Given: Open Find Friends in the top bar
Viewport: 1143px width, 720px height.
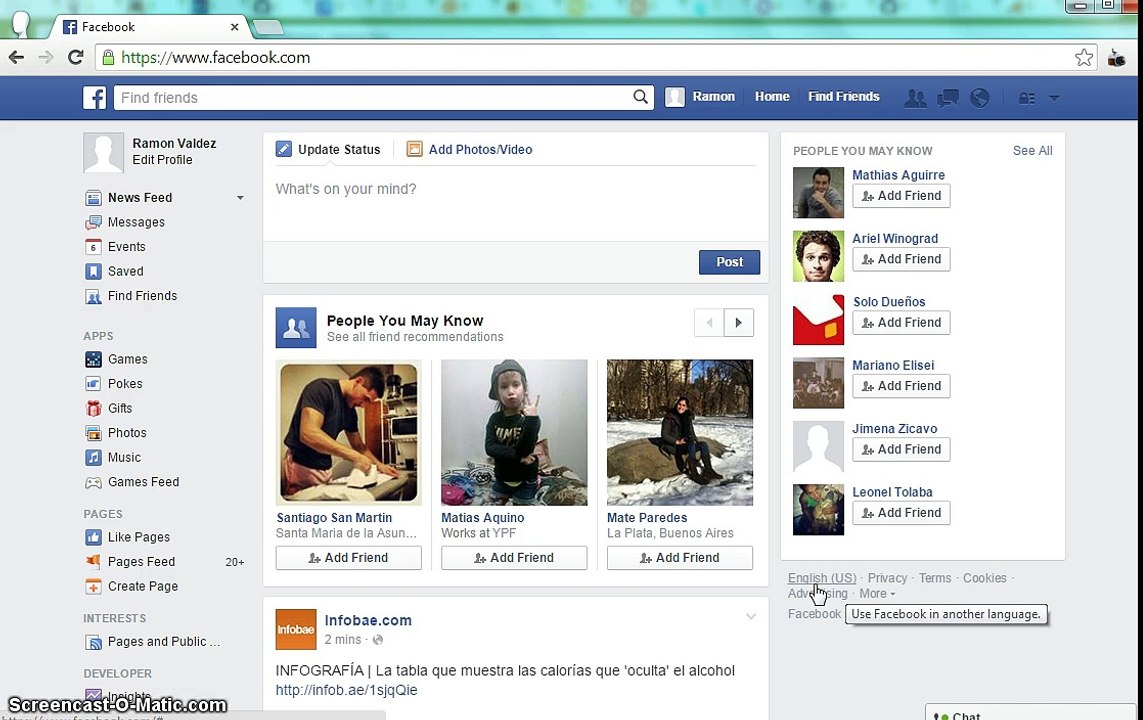Looking at the screenshot, I should [x=843, y=96].
